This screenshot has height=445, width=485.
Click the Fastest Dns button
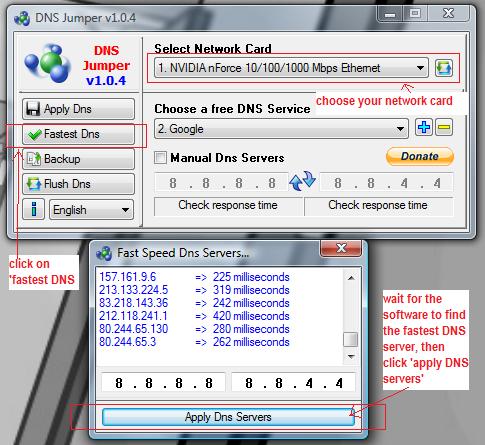coord(78,134)
